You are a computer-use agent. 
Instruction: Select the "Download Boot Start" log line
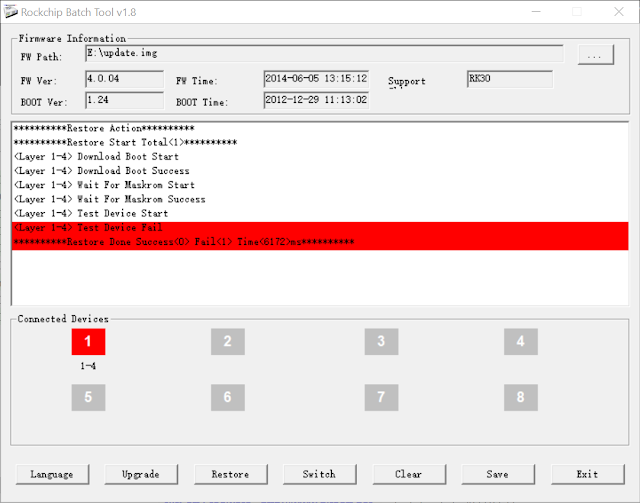320,157
